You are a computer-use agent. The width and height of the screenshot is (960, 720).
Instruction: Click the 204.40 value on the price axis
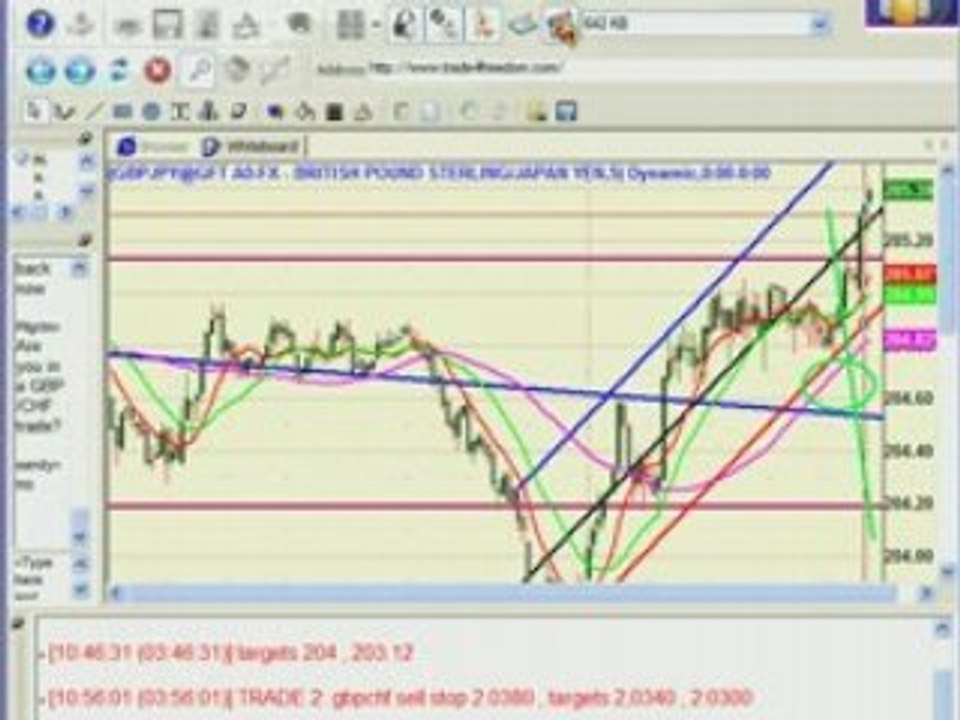(x=909, y=452)
